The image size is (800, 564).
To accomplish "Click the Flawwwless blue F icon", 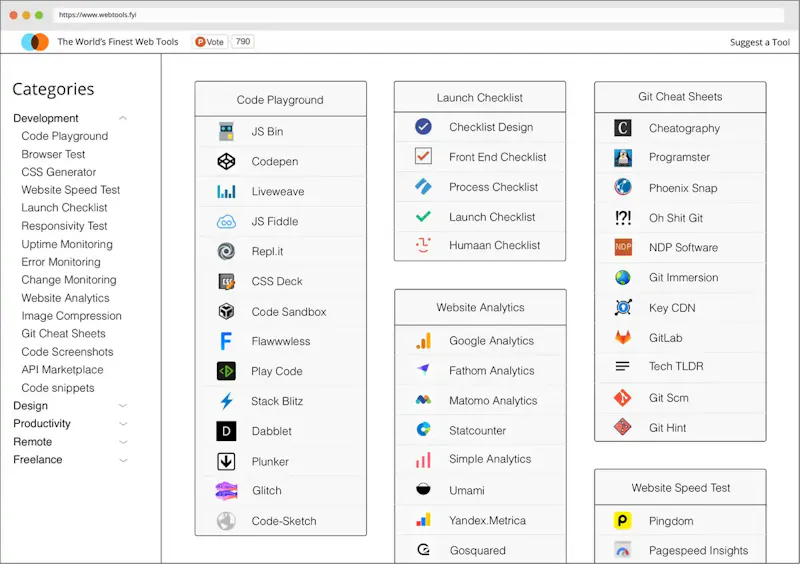I will point(226,341).
